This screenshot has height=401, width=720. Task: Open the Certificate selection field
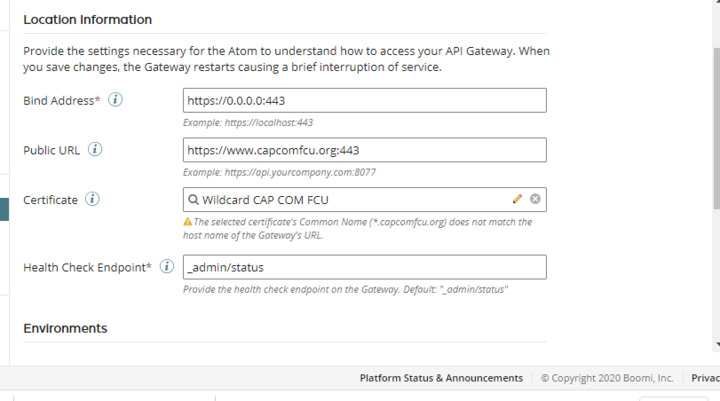pyautogui.click(x=350, y=200)
